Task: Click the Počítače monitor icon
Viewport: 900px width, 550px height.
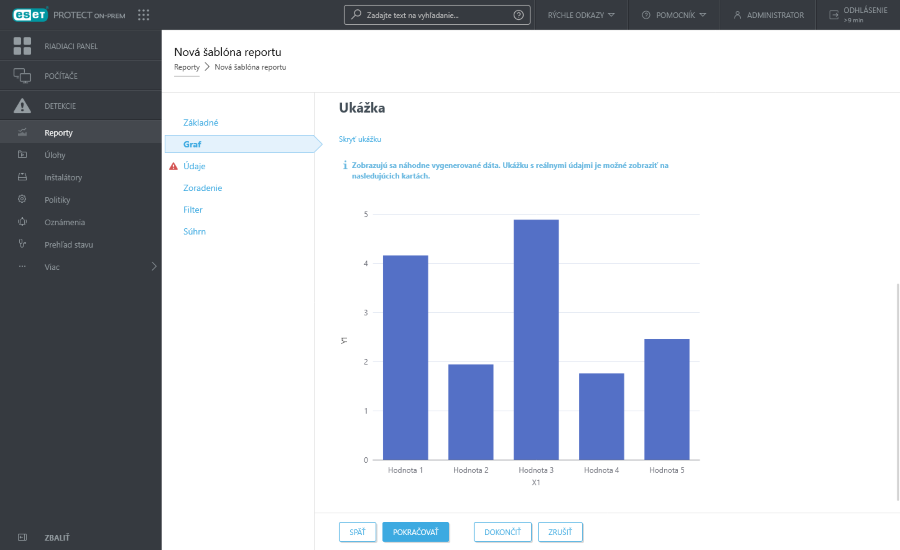Action: click(22, 76)
